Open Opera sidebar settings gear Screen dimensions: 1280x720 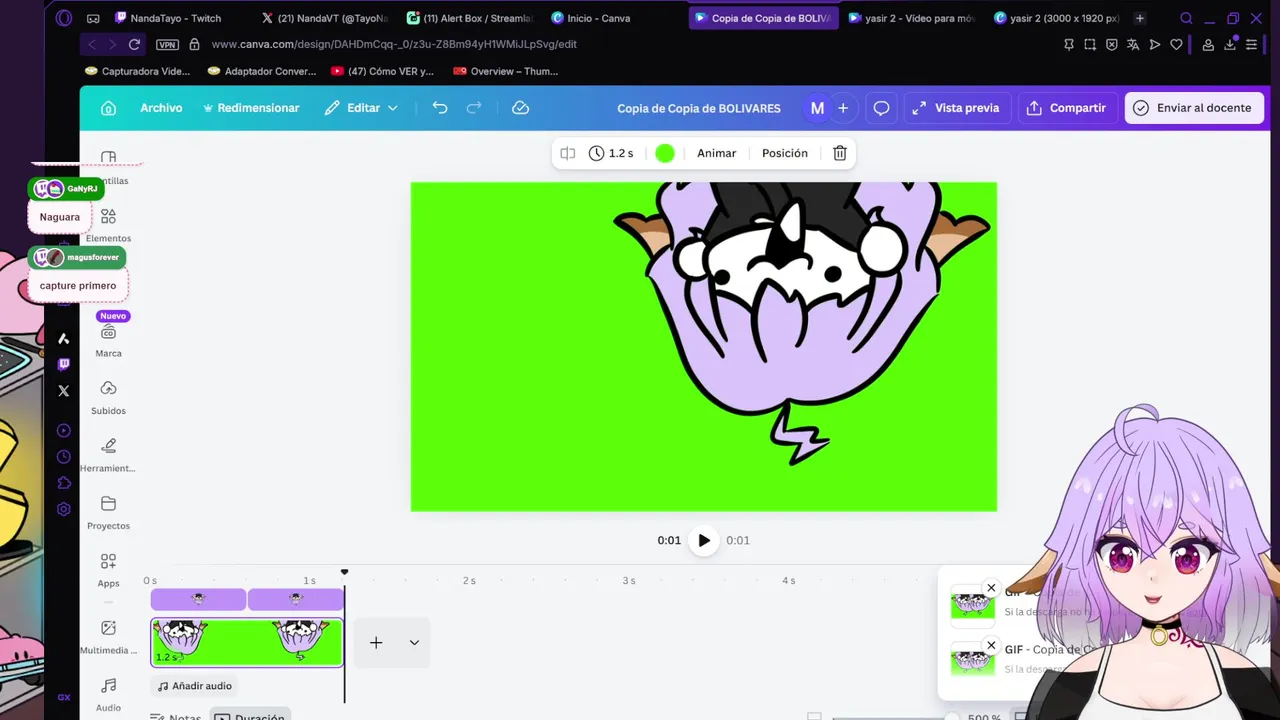(x=64, y=509)
